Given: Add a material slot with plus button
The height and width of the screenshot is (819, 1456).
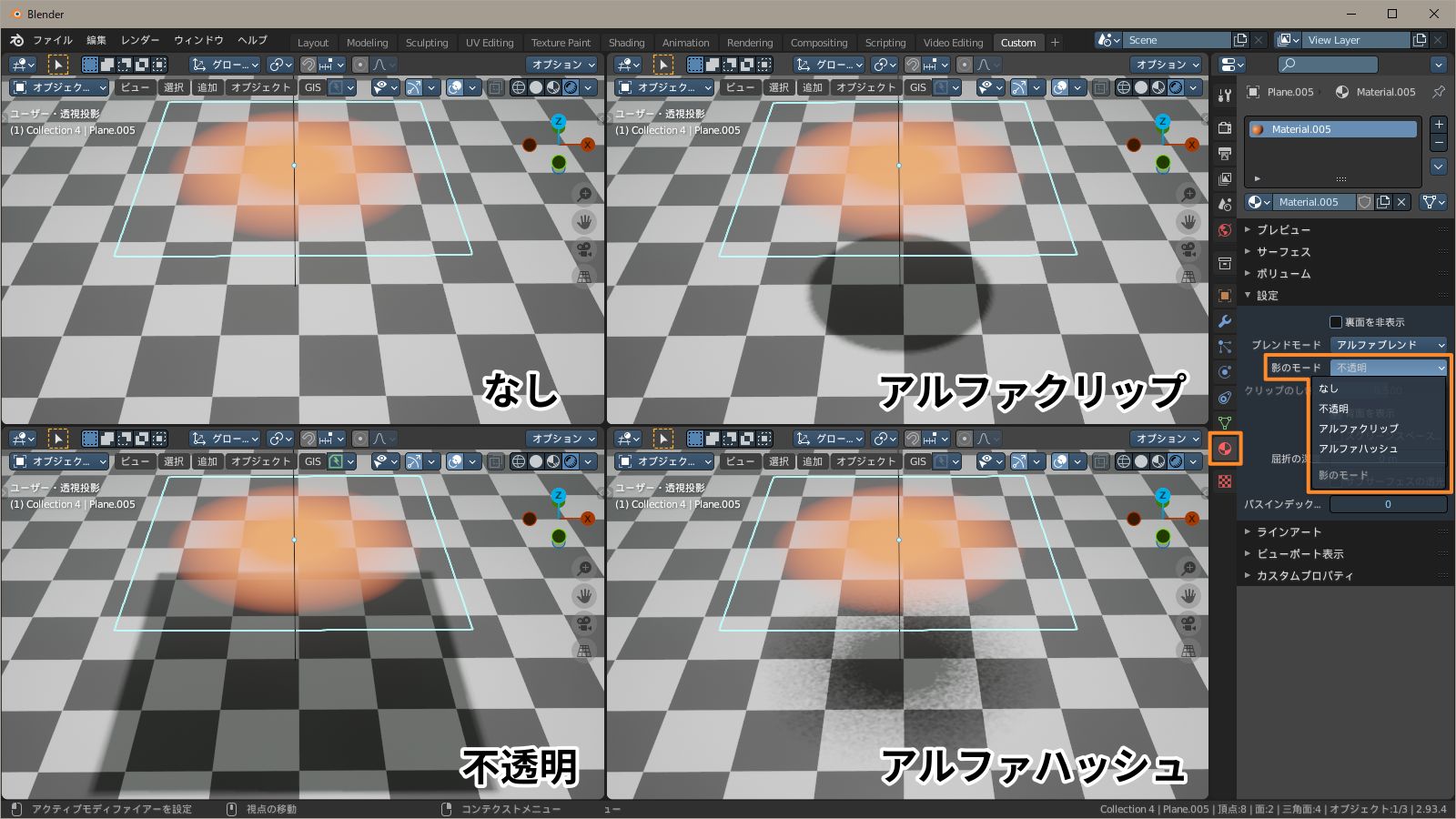Looking at the screenshot, I should click(1439, 125).
